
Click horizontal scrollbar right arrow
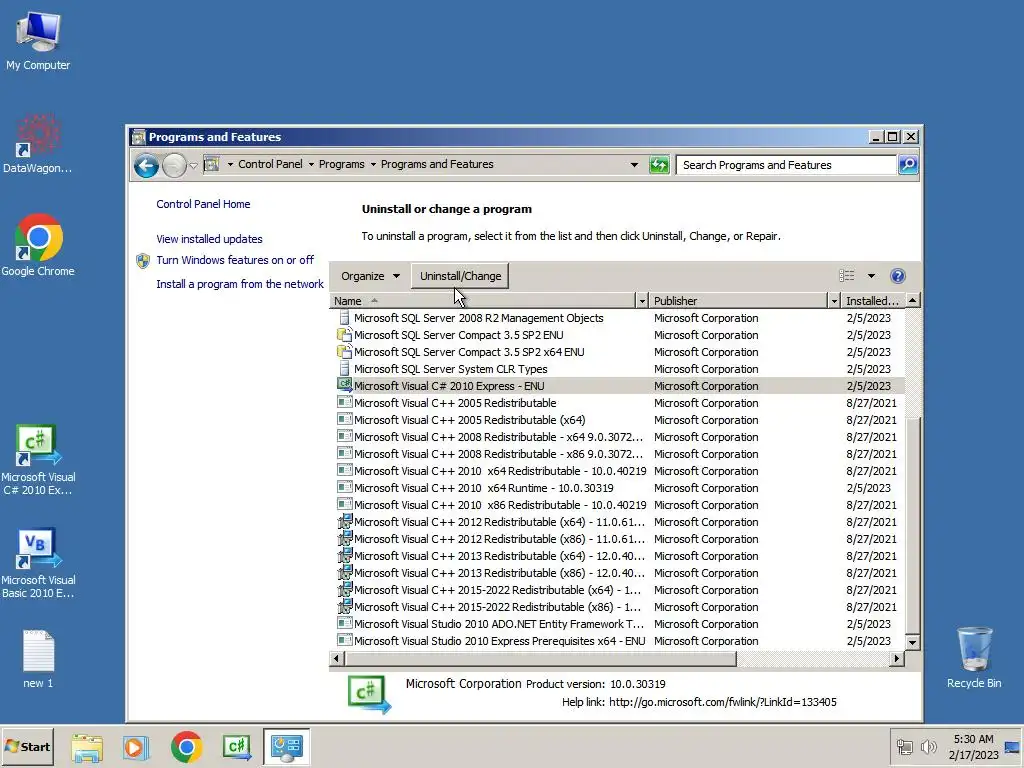click(897, 658)
